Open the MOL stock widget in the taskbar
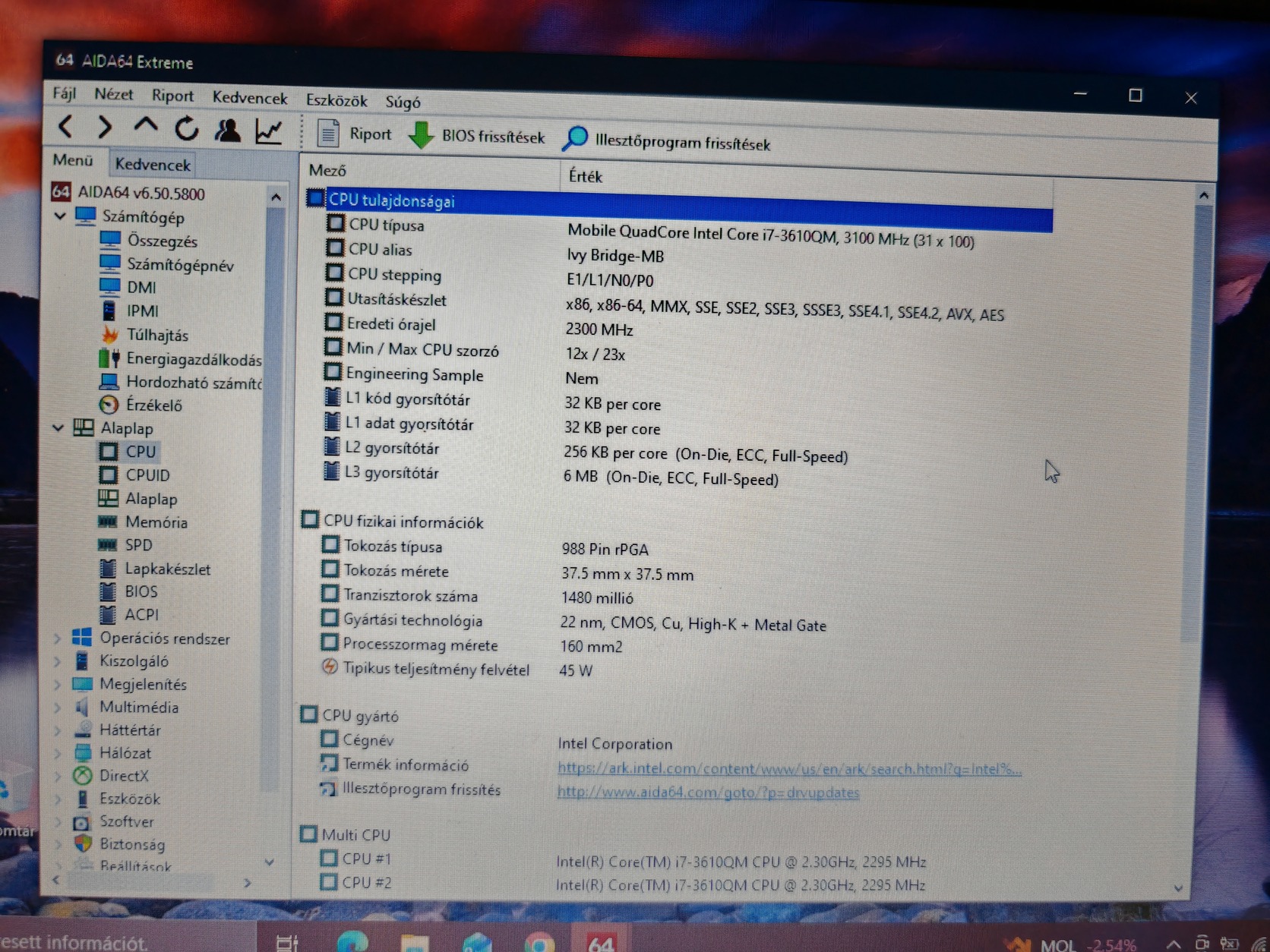The height and width of the screenshot is (952, 1270). [x=1071, y=945]
